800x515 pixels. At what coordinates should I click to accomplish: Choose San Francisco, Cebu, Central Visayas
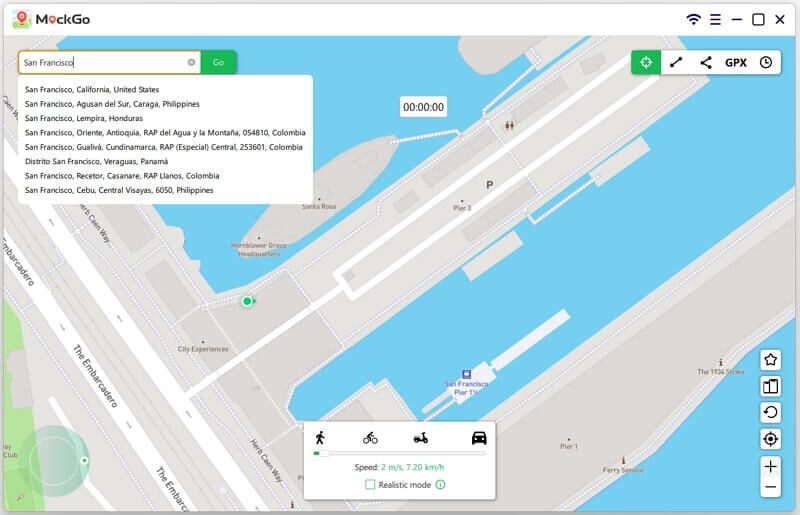pyautogui.click(x=119, y=190)
